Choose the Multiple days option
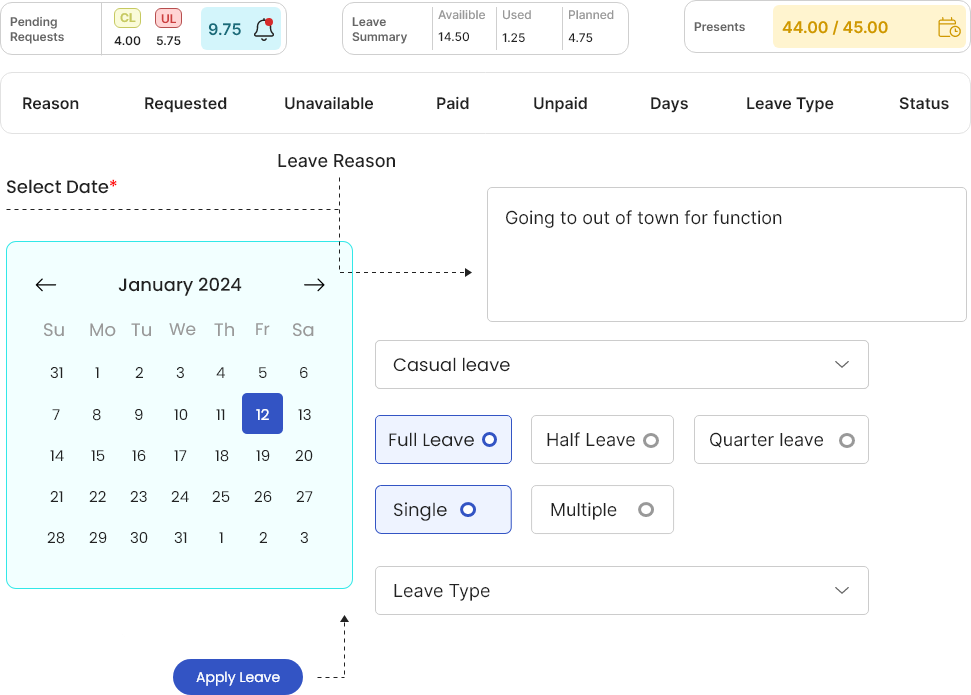Viewport: 971px width, 695px height. [x=602, y=510]
